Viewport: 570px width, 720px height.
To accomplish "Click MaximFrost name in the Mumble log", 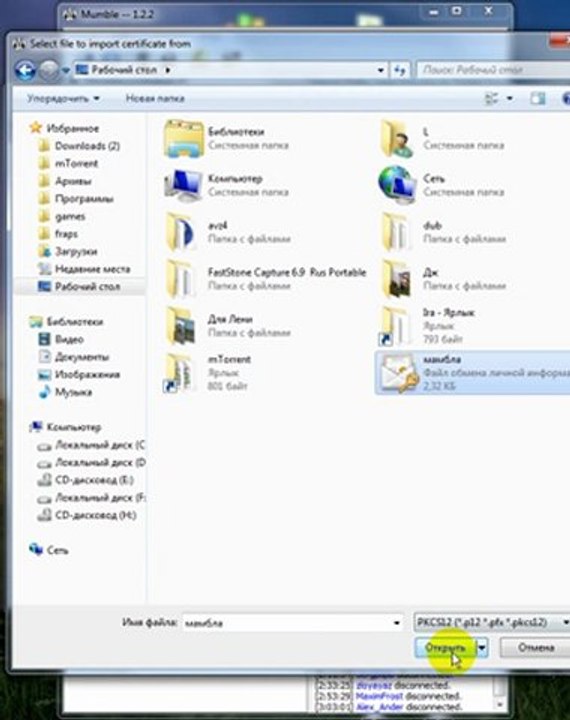I will click(x=379, y=696).
